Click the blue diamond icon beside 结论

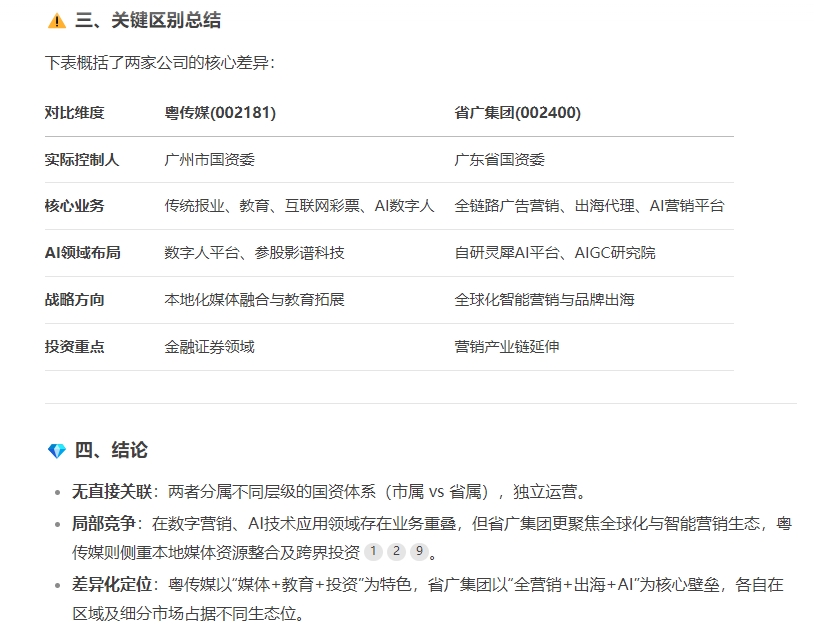pos(57,451)
